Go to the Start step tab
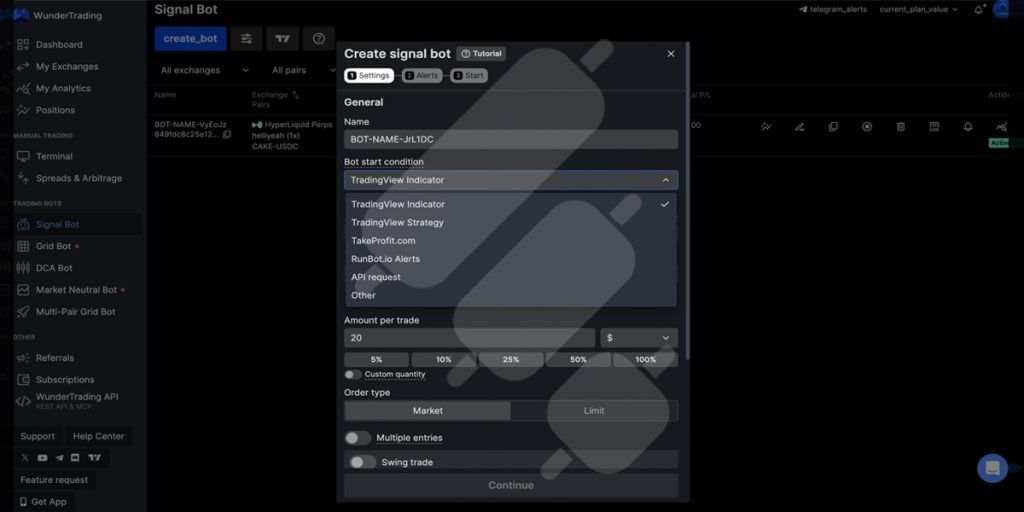This screenshot has height=512, width=1024. (x=469, y=76)
